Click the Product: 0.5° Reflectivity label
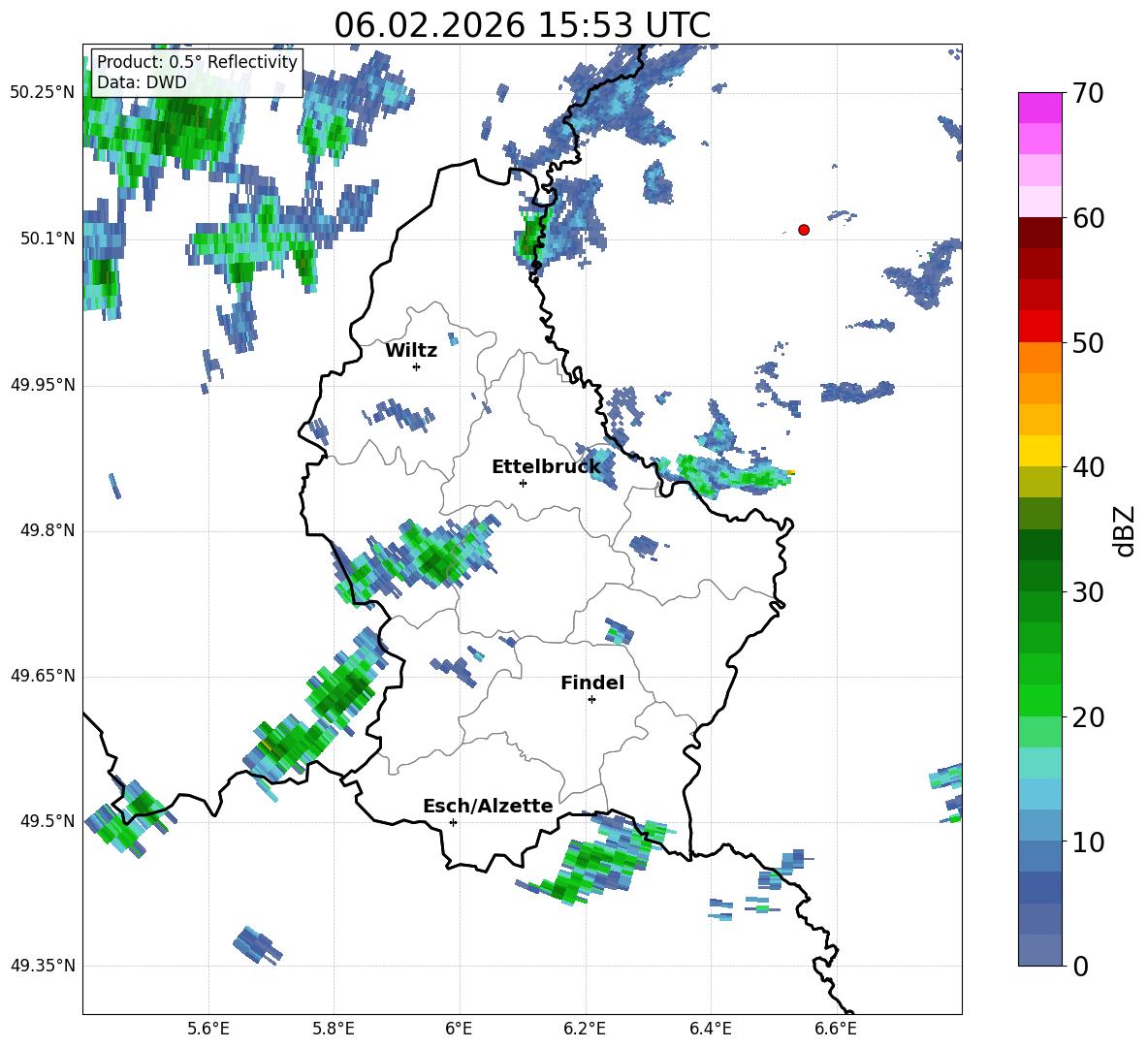1148x1048 pixels. [x=197, y=61]
